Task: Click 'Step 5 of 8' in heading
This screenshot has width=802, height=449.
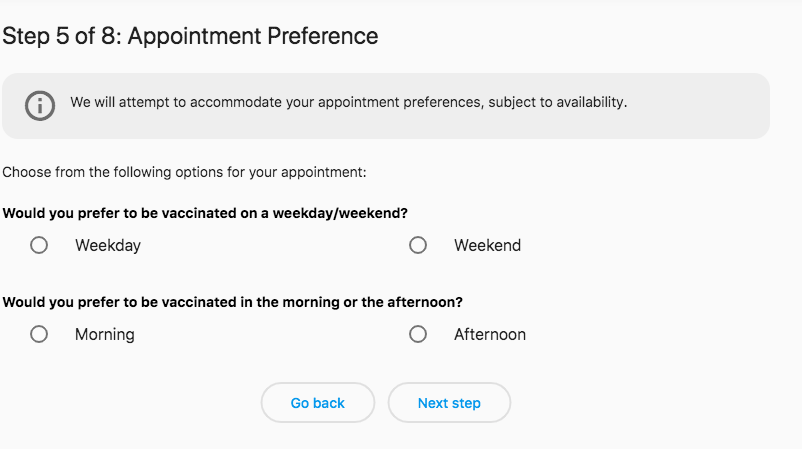Action: (x=61, y=36)
